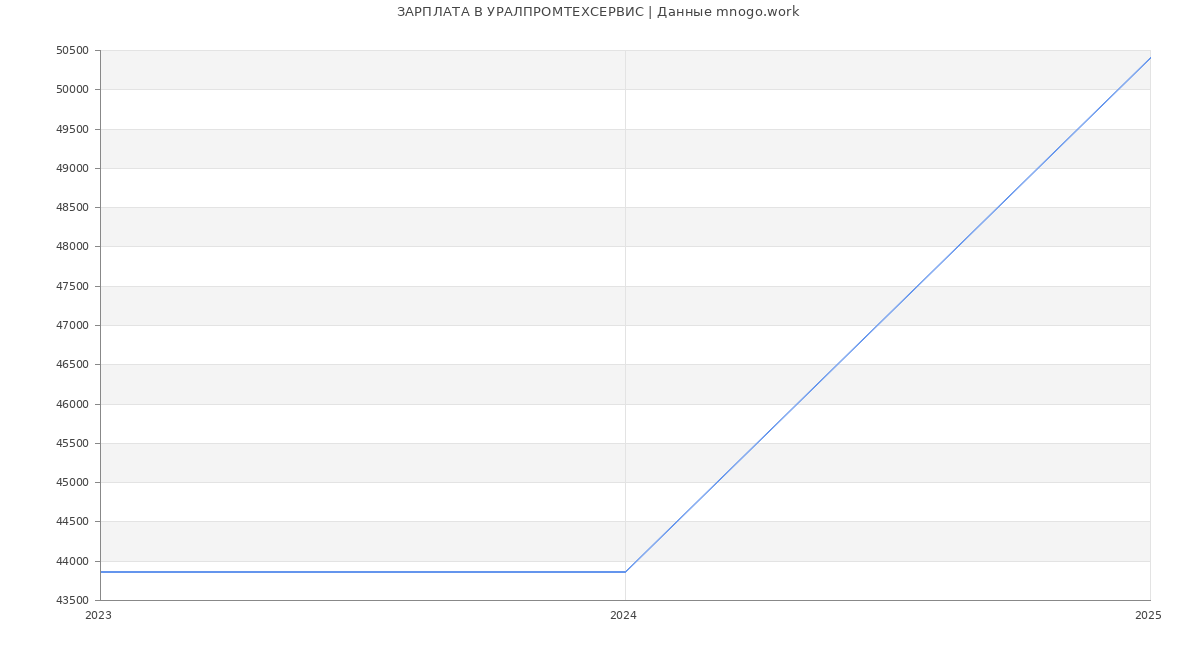Click the 46000 y-axis label
The height and width of the screenshot is (650, 1200).
tap(72, 404)
